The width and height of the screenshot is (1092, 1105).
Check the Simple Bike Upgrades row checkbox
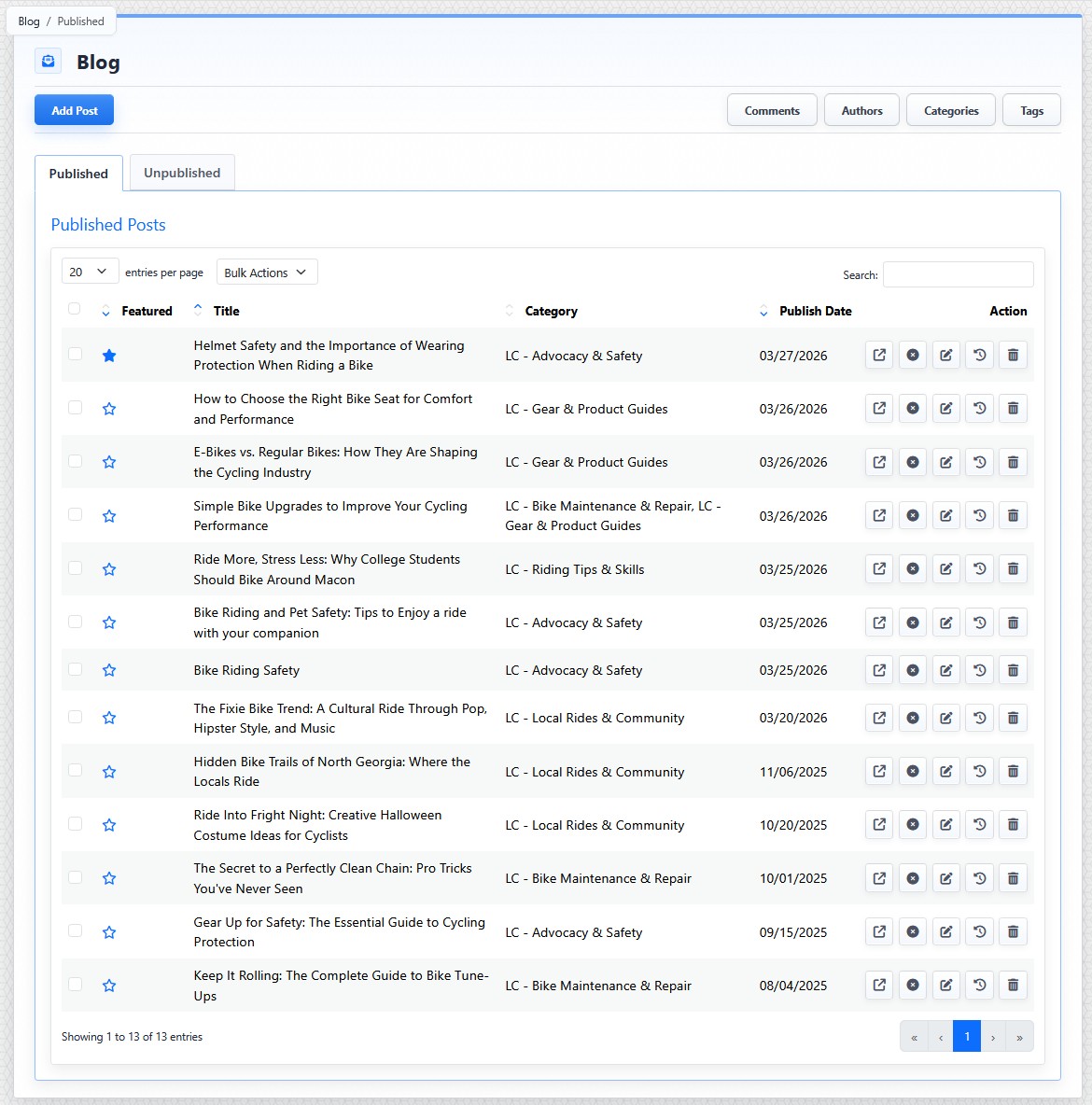click(75, 514)
